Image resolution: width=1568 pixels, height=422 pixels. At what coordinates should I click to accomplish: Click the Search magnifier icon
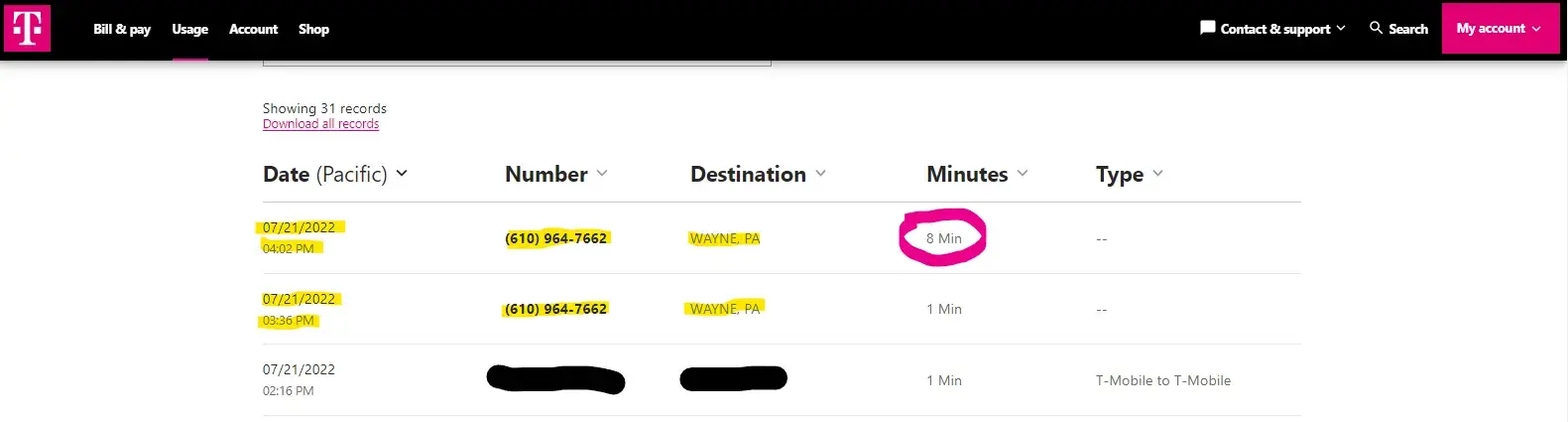click(1376, 28)
